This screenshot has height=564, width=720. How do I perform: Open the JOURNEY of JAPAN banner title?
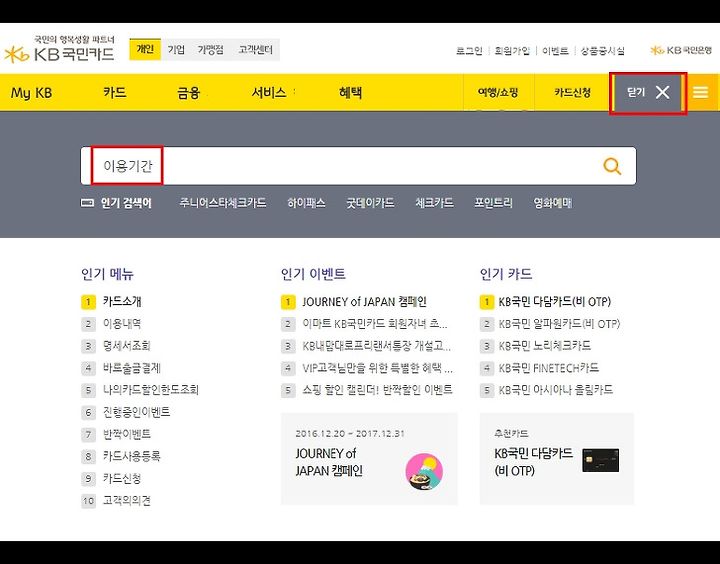pyautogui.click(x=329, y=462)
